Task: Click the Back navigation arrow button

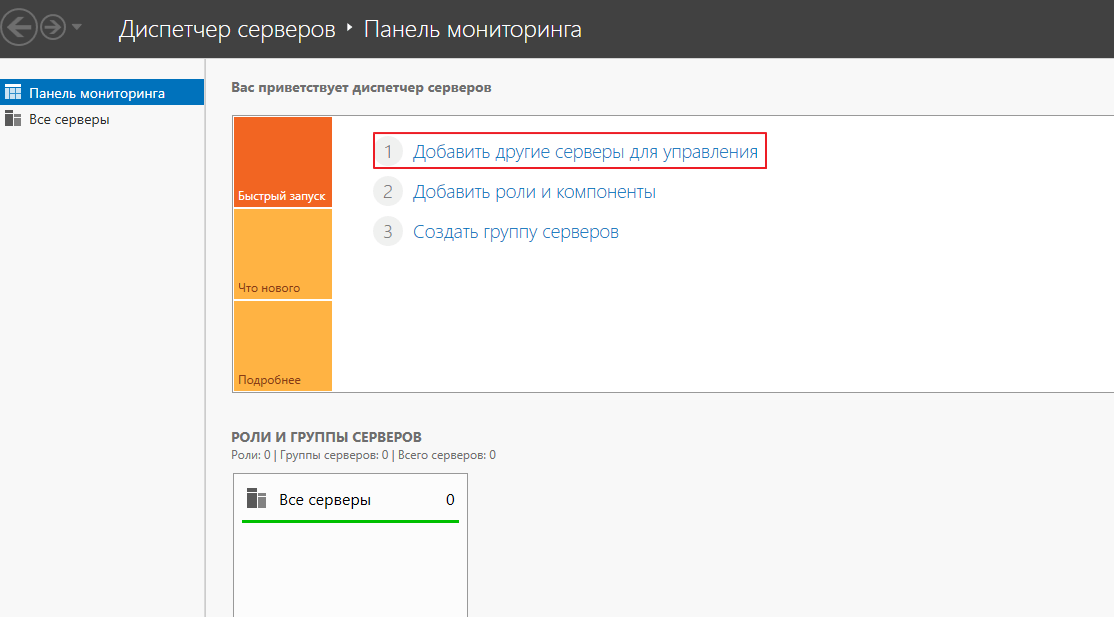Action: pos(18,29)
